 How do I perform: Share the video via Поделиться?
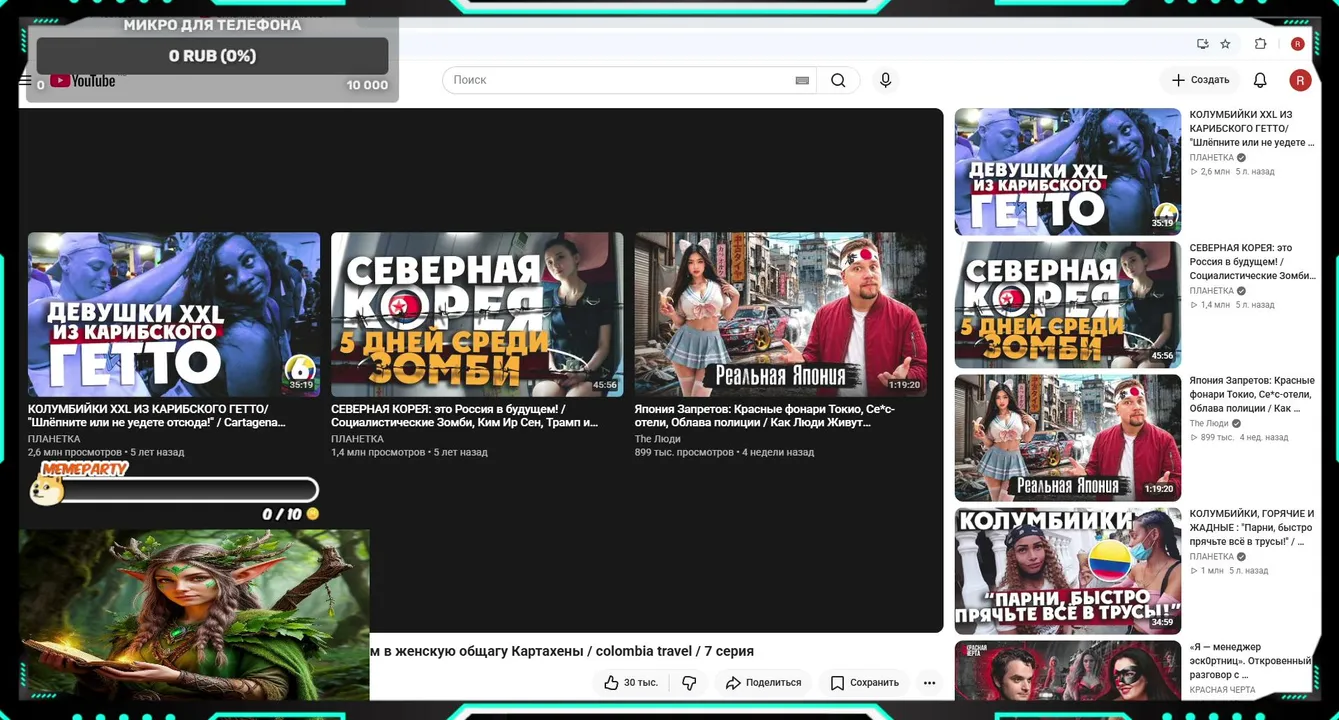(x=763, y=682)
